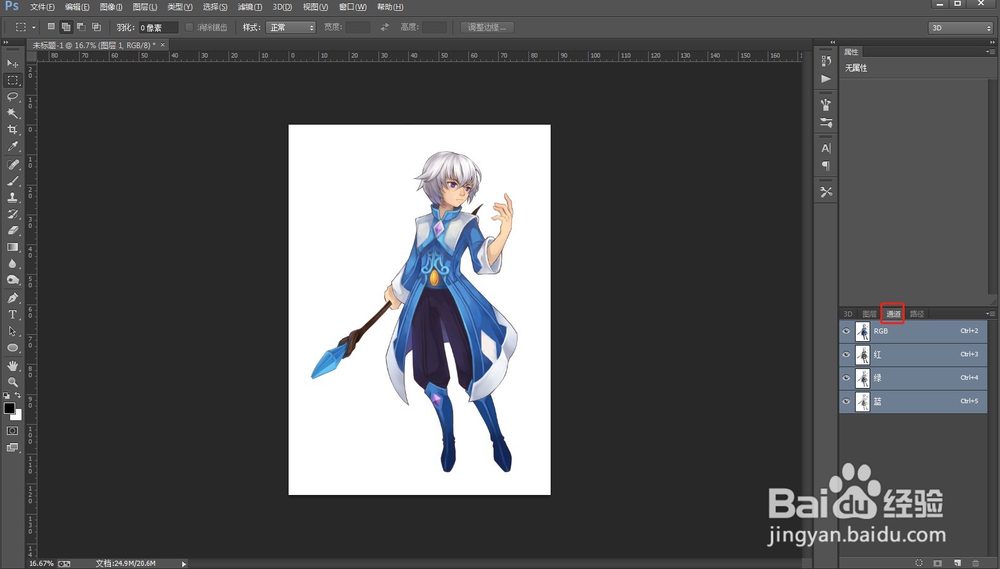Hide the RGB channel eye icon
Viewport: 1000px width, 569px height.
[846, 331]
